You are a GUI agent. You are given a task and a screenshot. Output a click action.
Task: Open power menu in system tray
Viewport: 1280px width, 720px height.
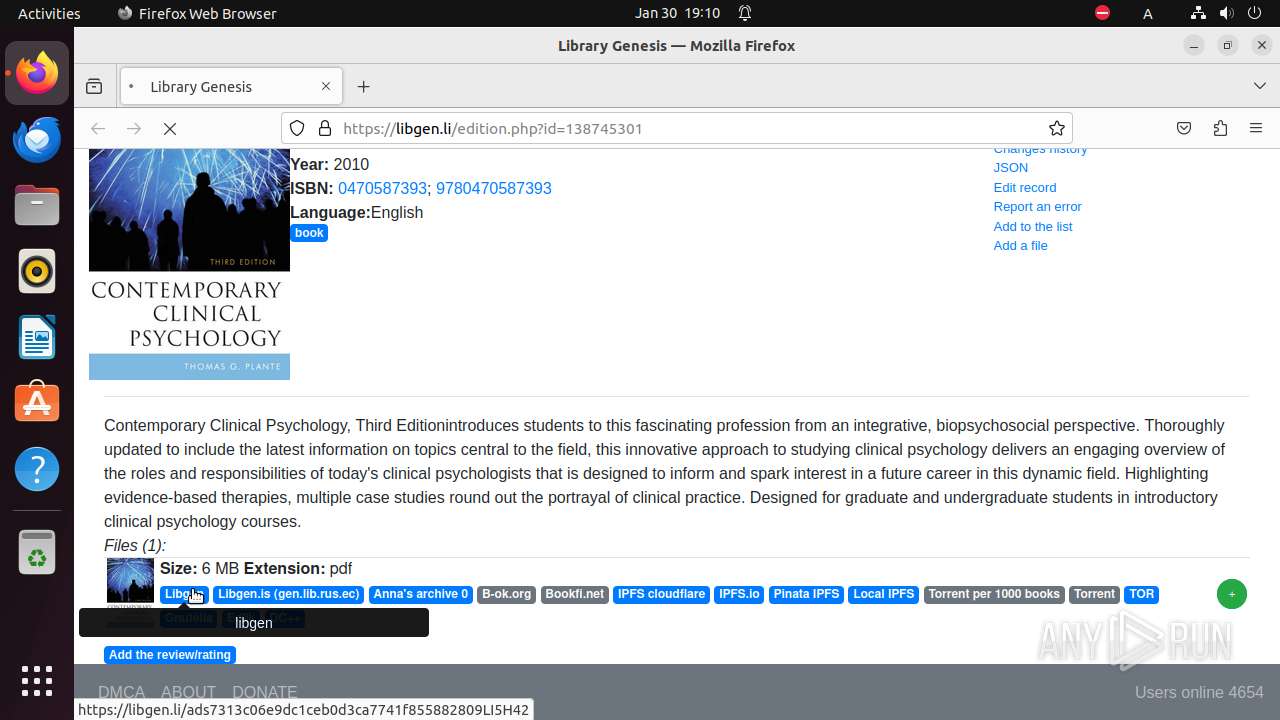tap(1256, 13)
